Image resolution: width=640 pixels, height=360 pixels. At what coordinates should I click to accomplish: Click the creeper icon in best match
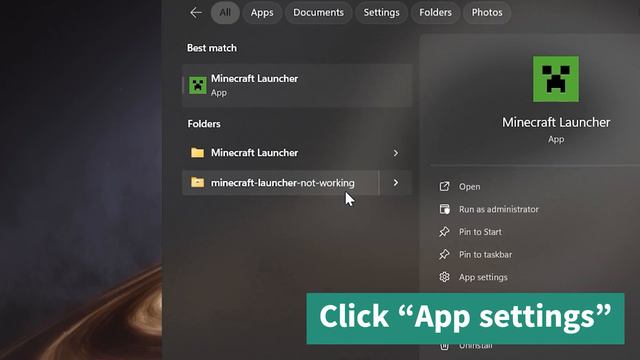[x=198, y=85]
